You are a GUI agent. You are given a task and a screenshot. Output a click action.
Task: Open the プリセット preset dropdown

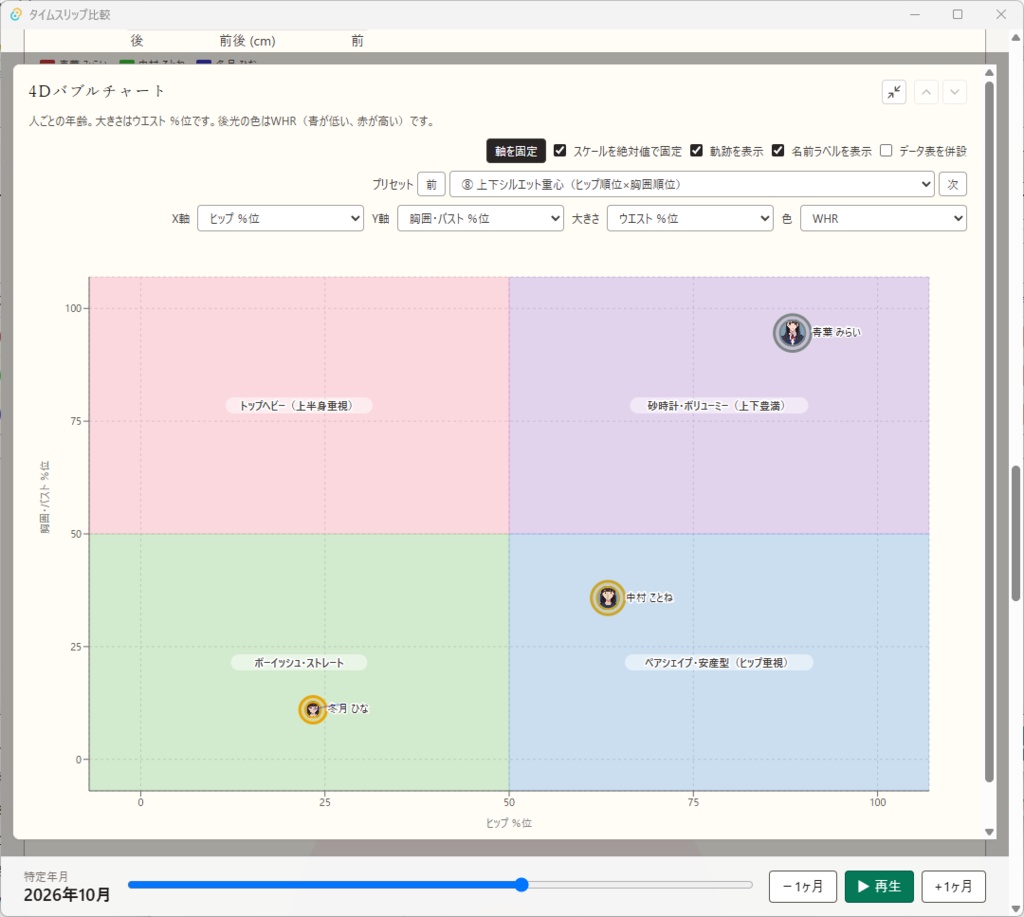pos(692,184)
